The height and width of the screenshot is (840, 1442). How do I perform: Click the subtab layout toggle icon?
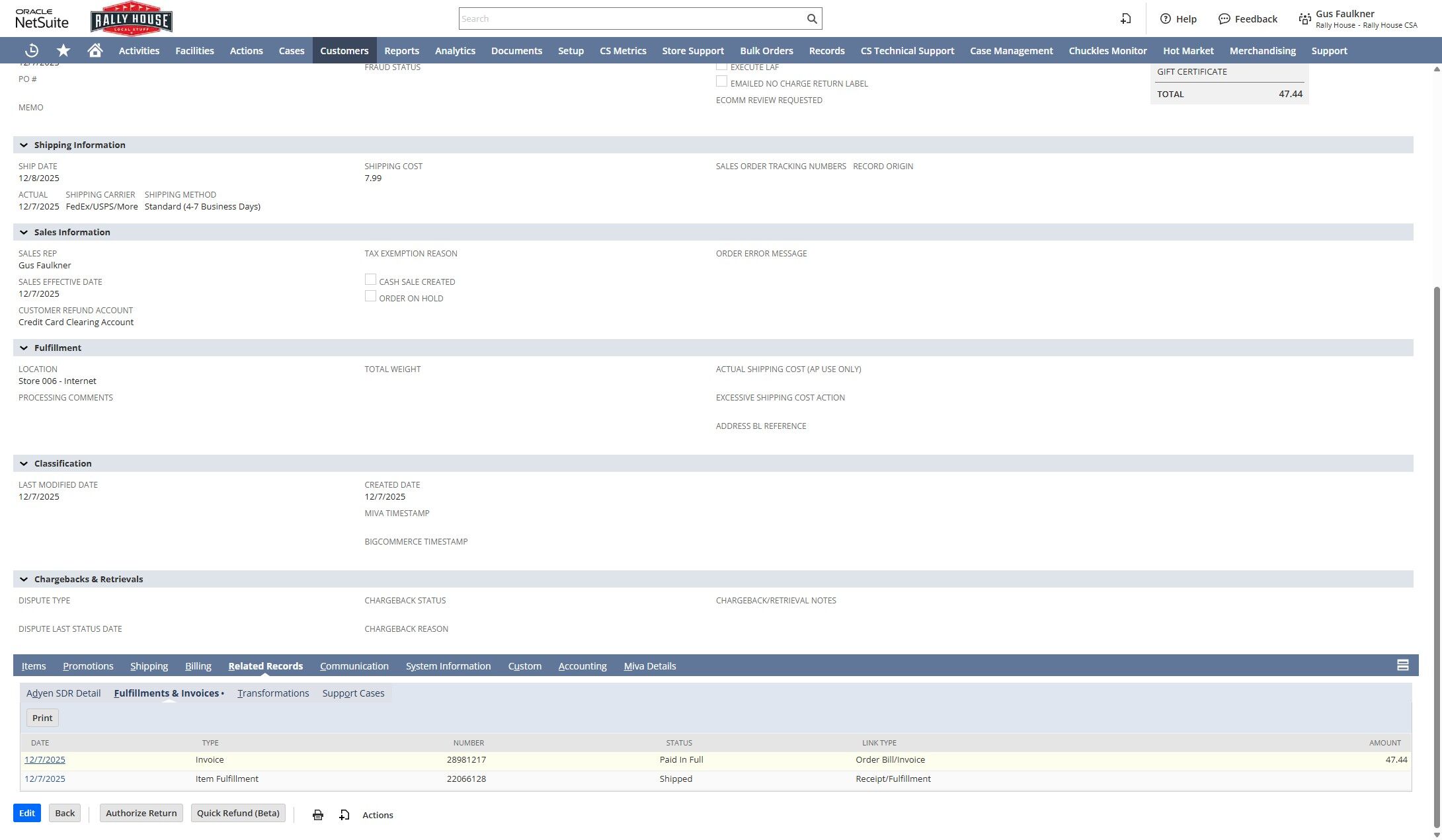click(1402, 666)
